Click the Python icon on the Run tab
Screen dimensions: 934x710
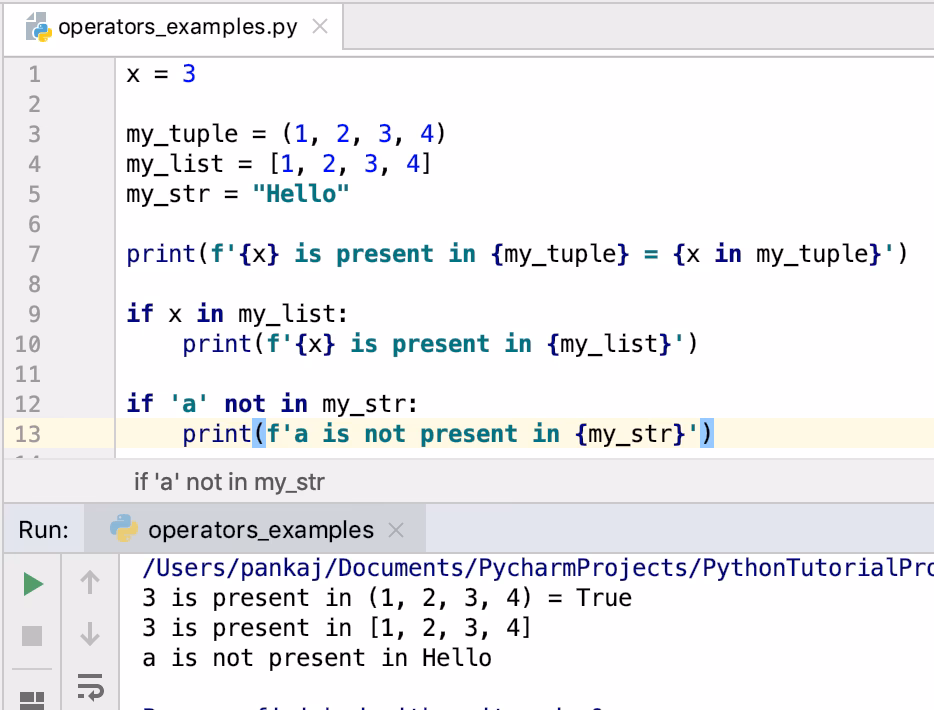pos(125,530)
